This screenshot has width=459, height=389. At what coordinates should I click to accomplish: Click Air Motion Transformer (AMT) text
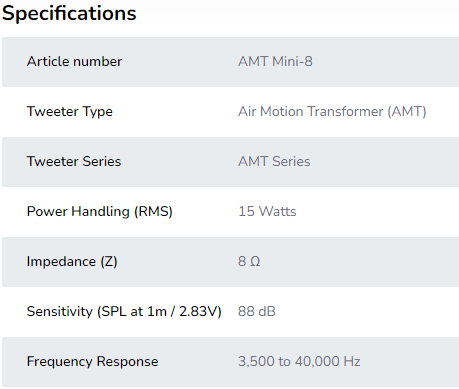pos(332,111)
